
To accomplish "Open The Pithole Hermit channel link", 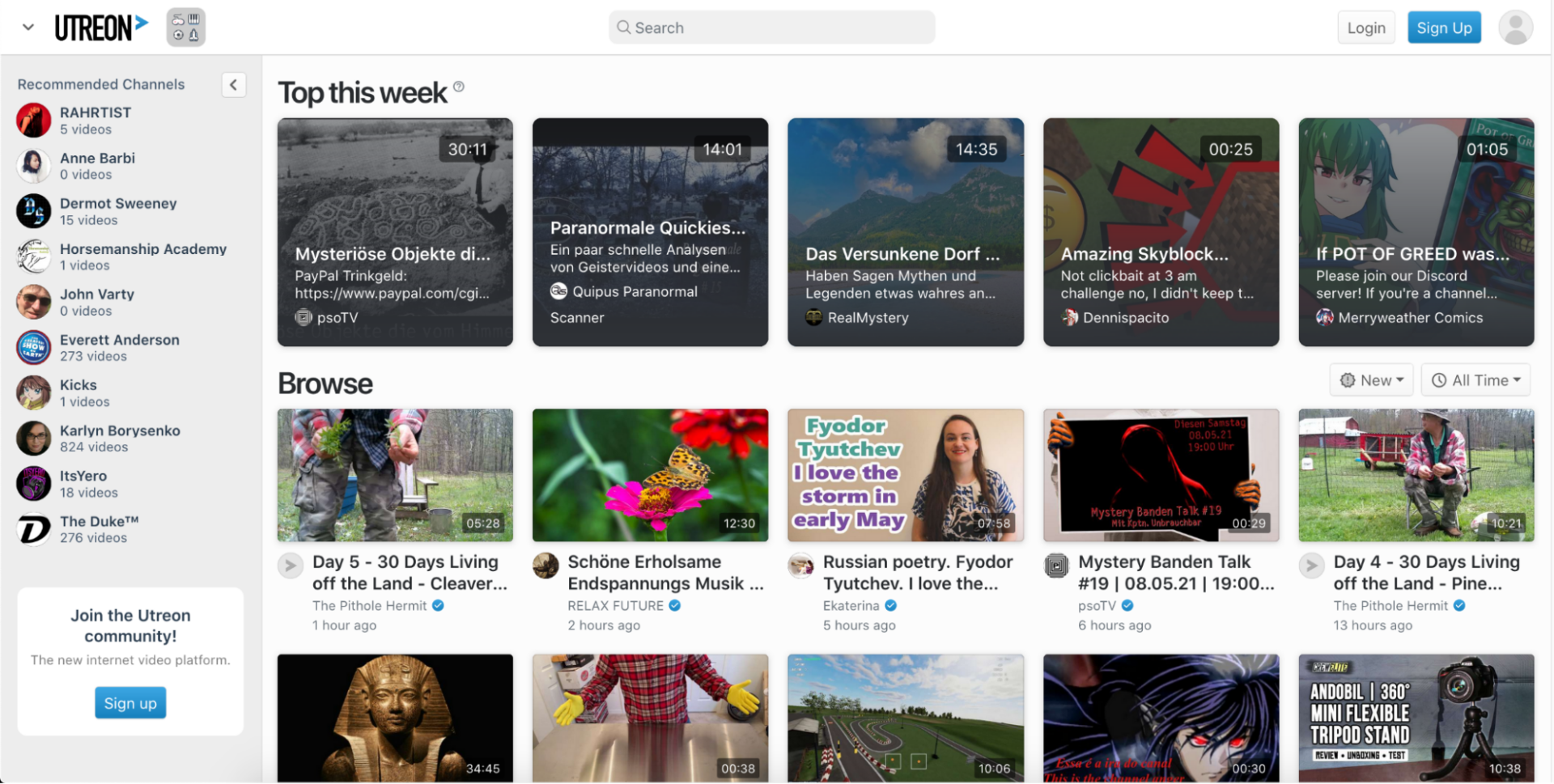I will tap(369, 605).
